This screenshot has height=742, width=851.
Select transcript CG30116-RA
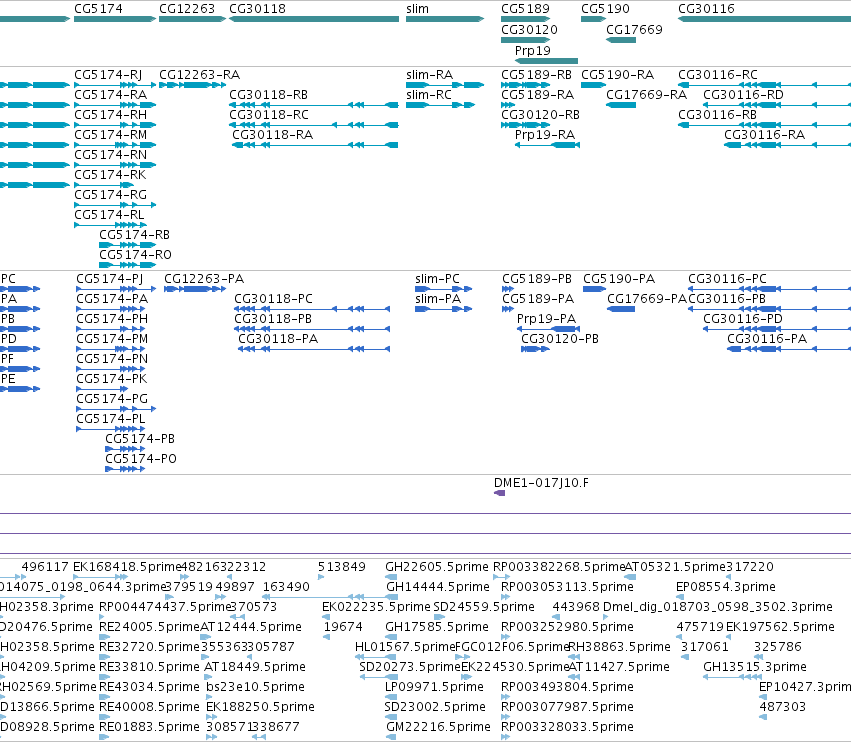(764, 135)
